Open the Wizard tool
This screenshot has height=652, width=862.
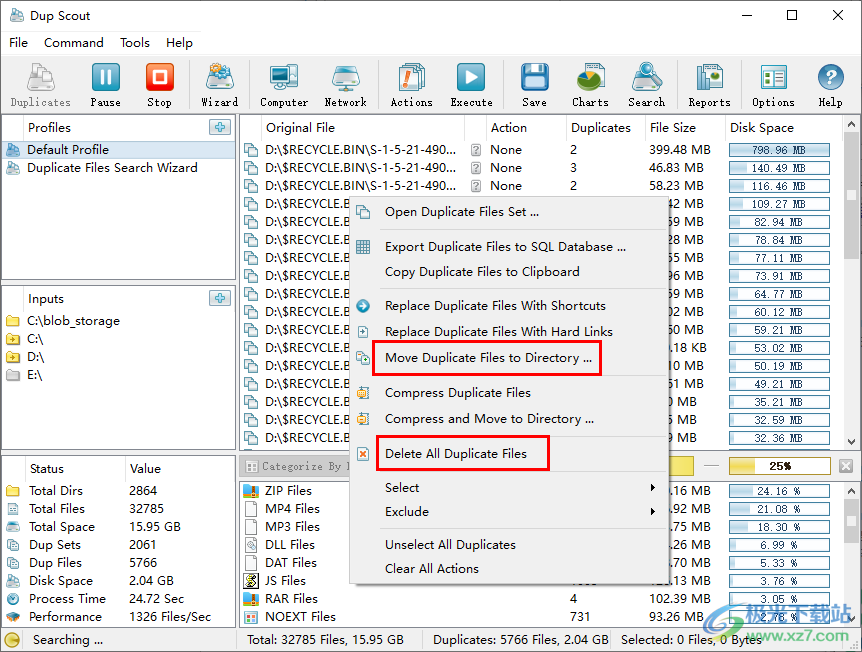(x=219, y=85)
